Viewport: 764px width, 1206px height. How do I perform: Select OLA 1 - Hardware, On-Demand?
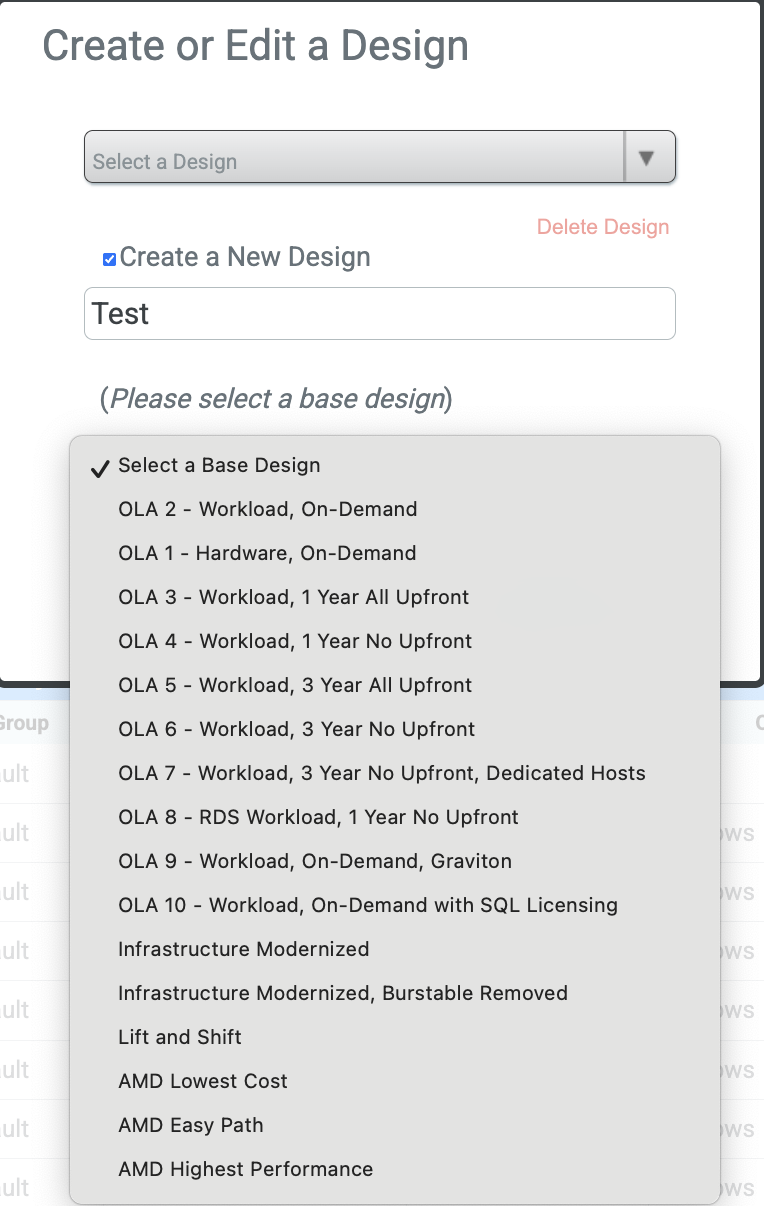pos(266,553)
